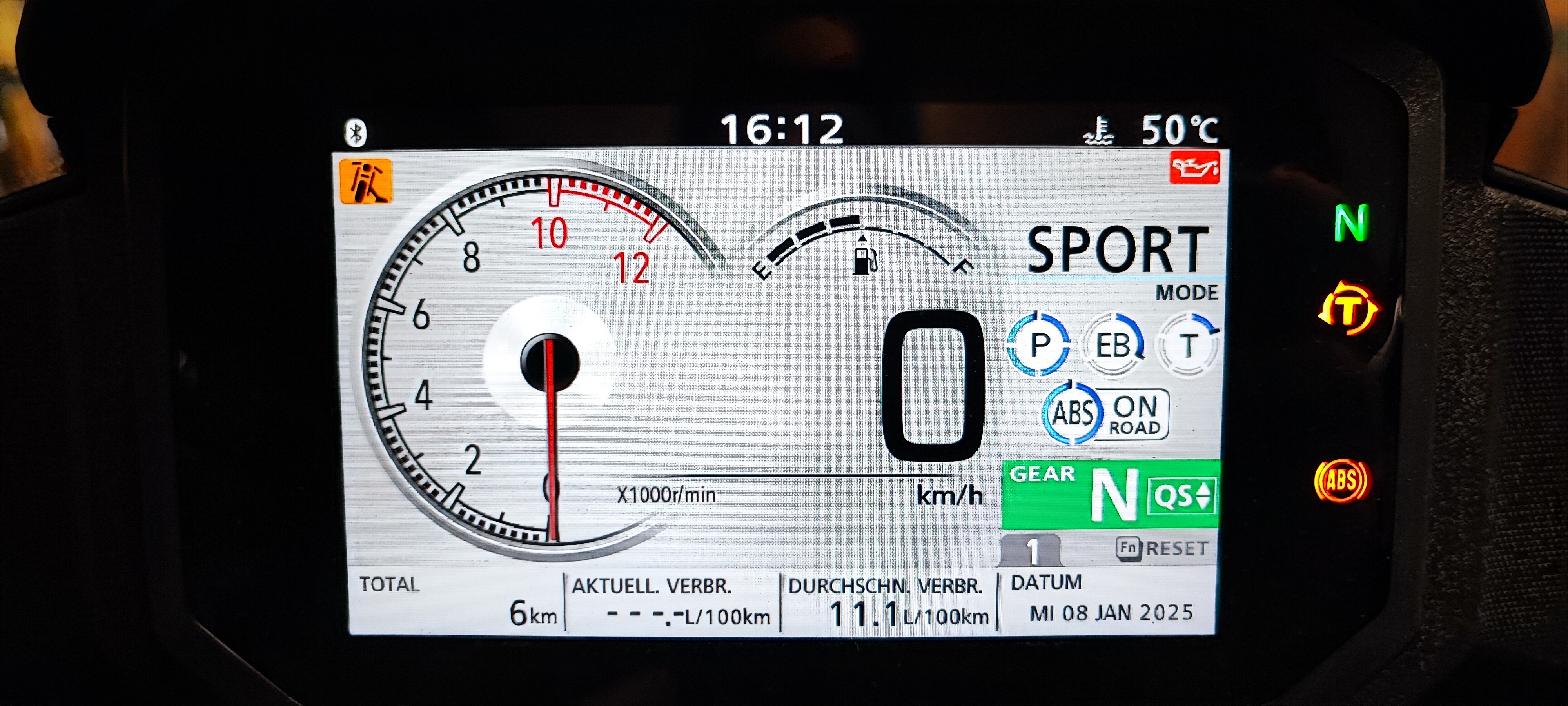Select the T torque control indicator

coord(1188,346)
